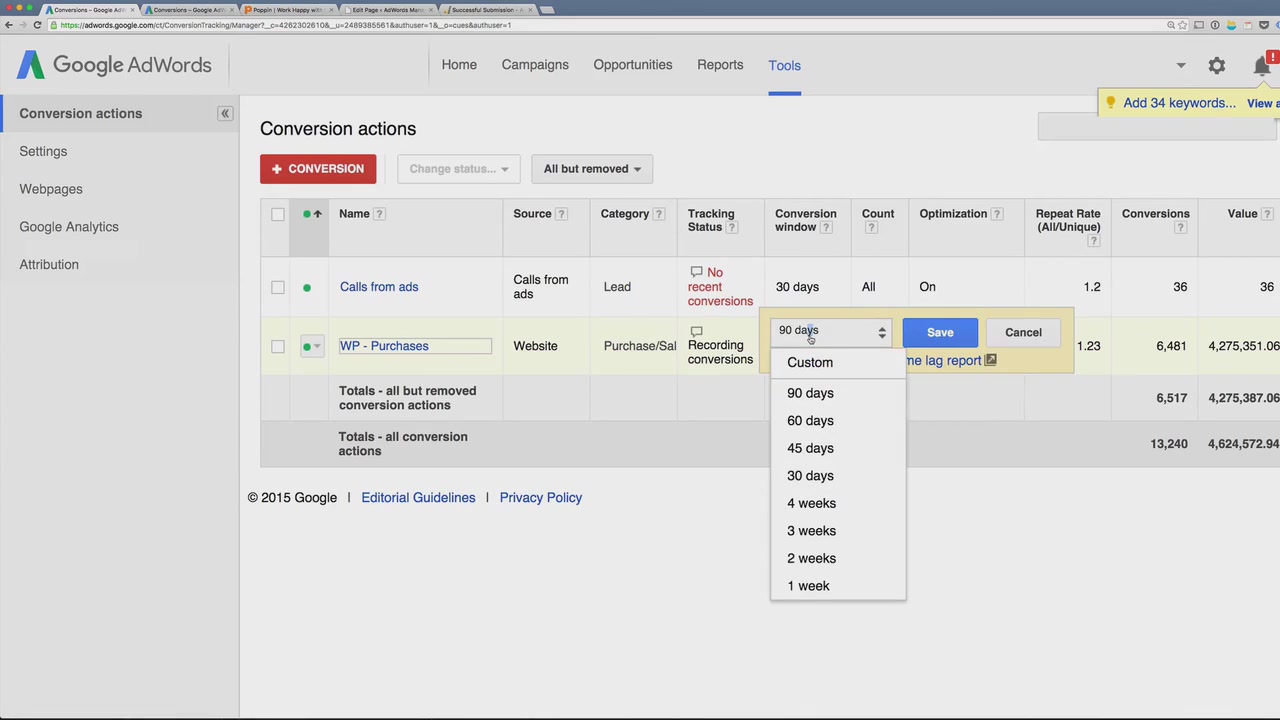Viewport: 1280px width, 720px height.
Task: Choose 3 weeks from the window list
Action: [838, 531]
